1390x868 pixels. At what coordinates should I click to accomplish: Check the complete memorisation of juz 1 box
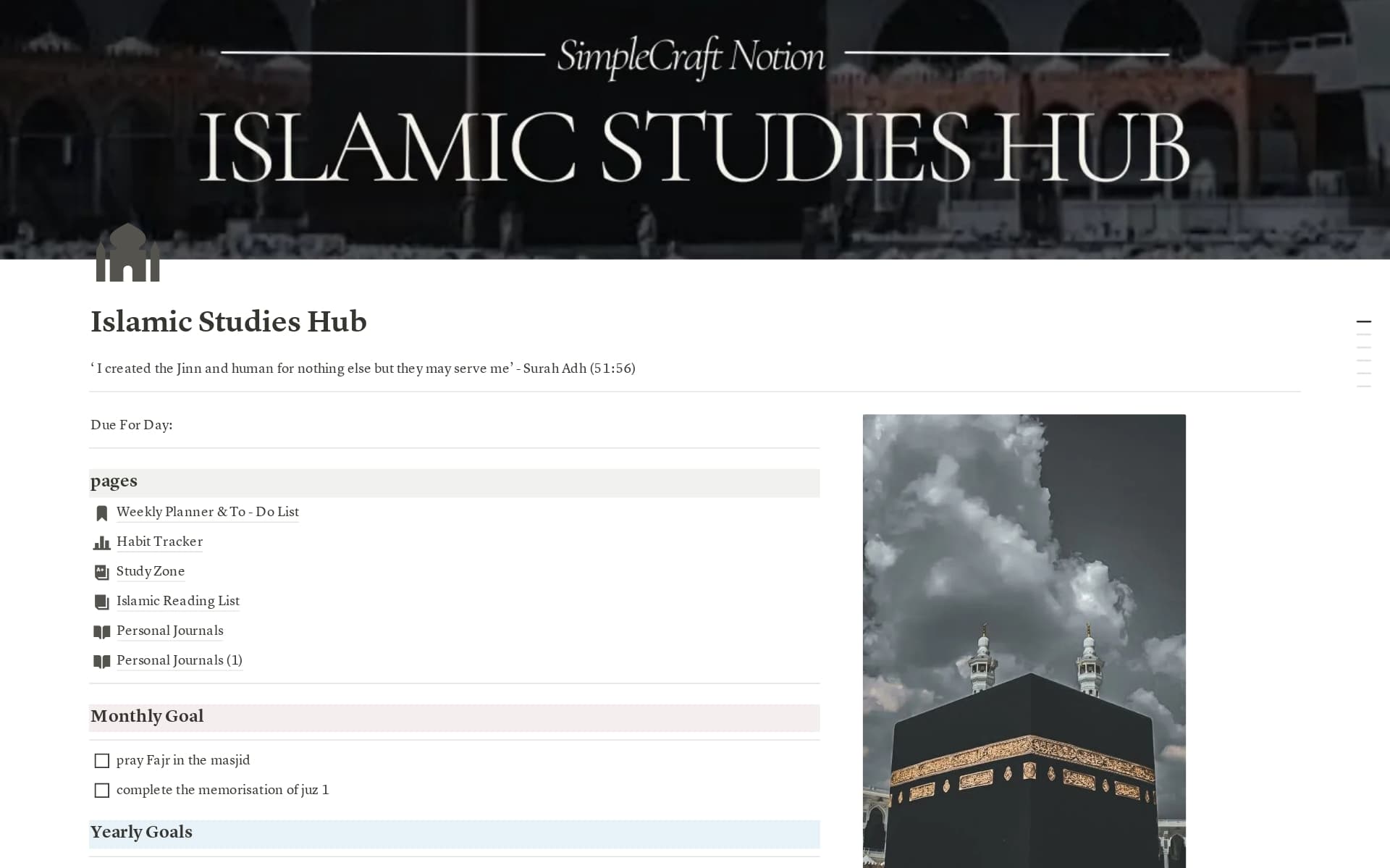coord(101,790)
